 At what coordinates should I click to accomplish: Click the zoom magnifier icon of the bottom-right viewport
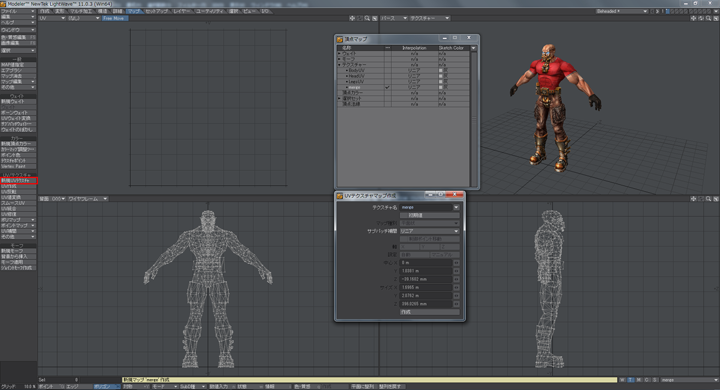tap(709, 199)
